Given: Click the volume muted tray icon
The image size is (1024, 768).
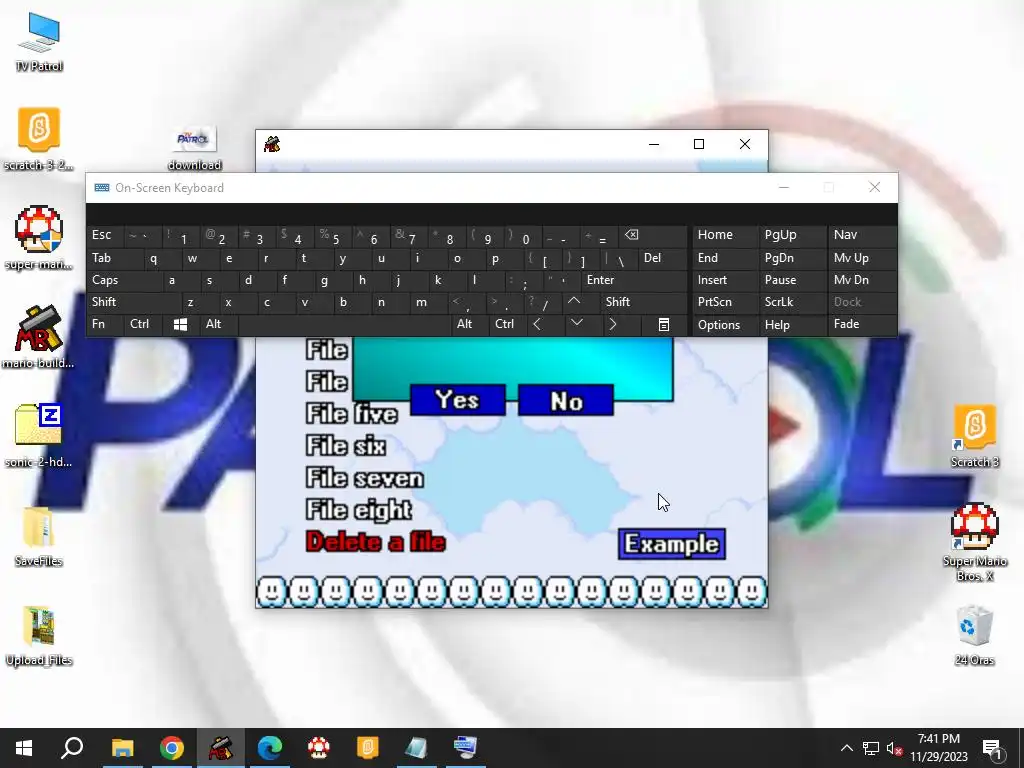Looking at the screenshot, I should (894, 748).
